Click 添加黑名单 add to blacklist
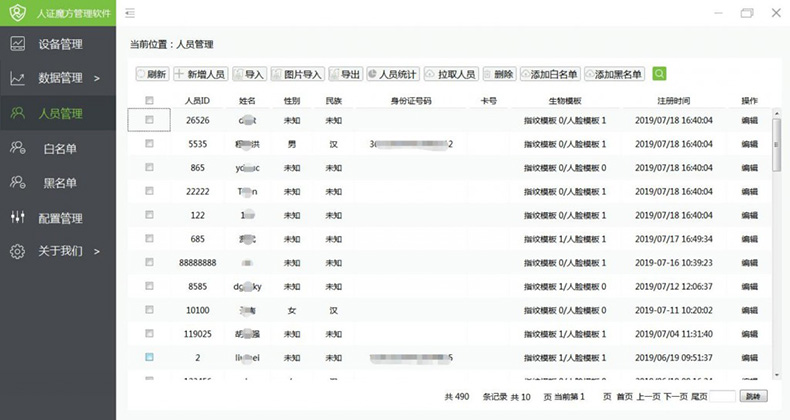 click(614, 74)
